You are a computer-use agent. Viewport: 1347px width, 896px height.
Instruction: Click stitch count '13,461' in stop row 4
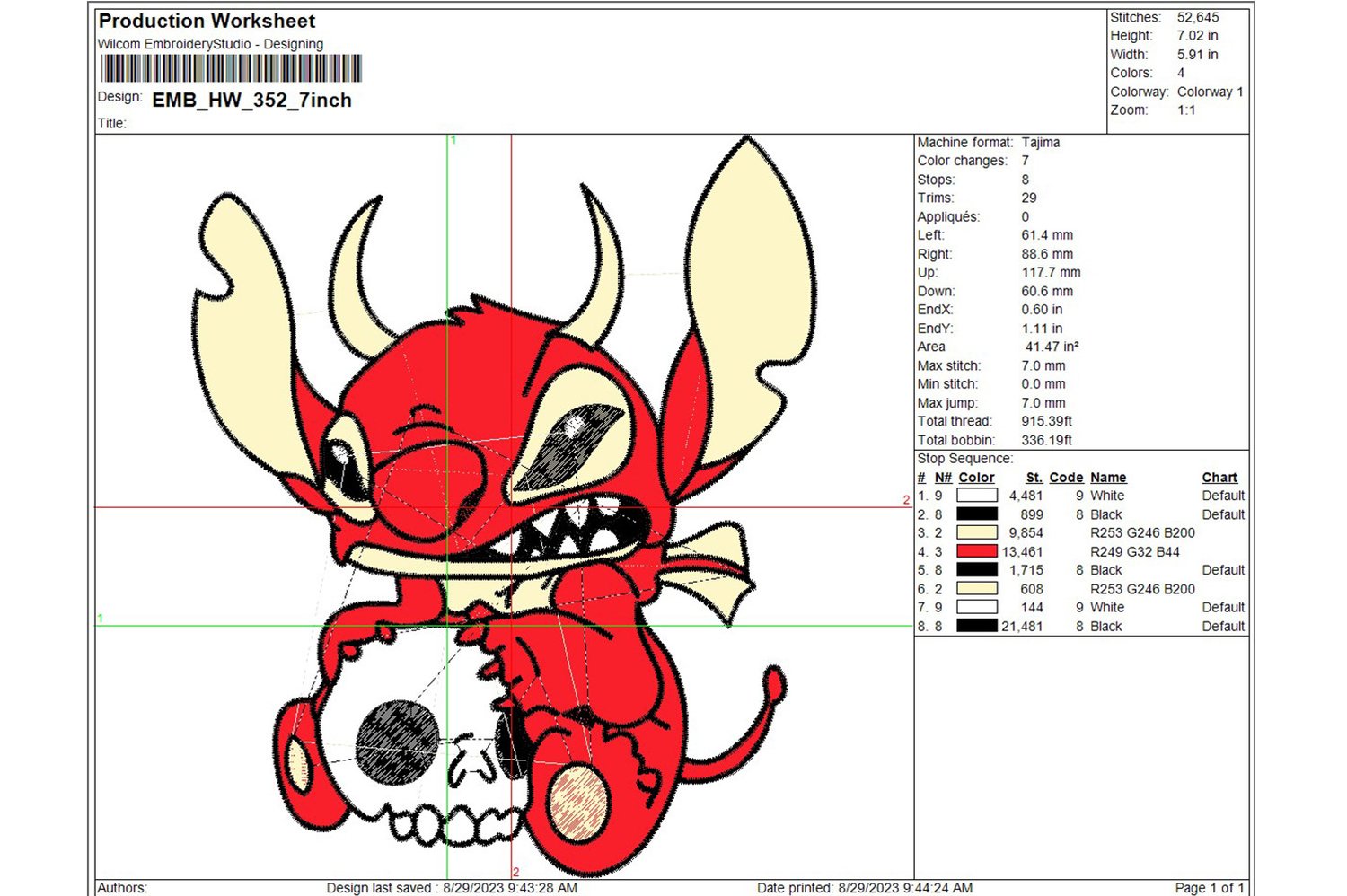[1023, 551]
